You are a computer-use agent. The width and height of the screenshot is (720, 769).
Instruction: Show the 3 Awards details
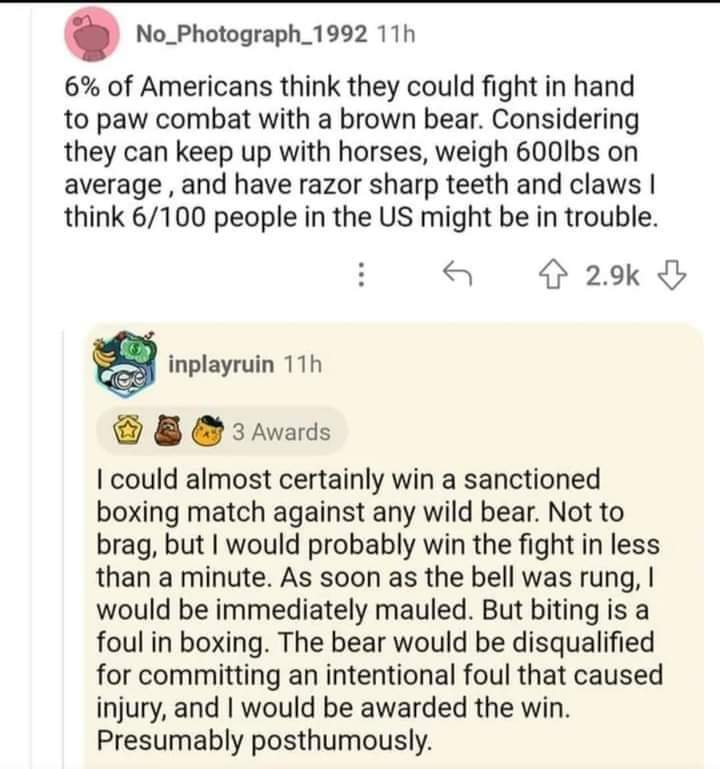click(x=280, y=432)
